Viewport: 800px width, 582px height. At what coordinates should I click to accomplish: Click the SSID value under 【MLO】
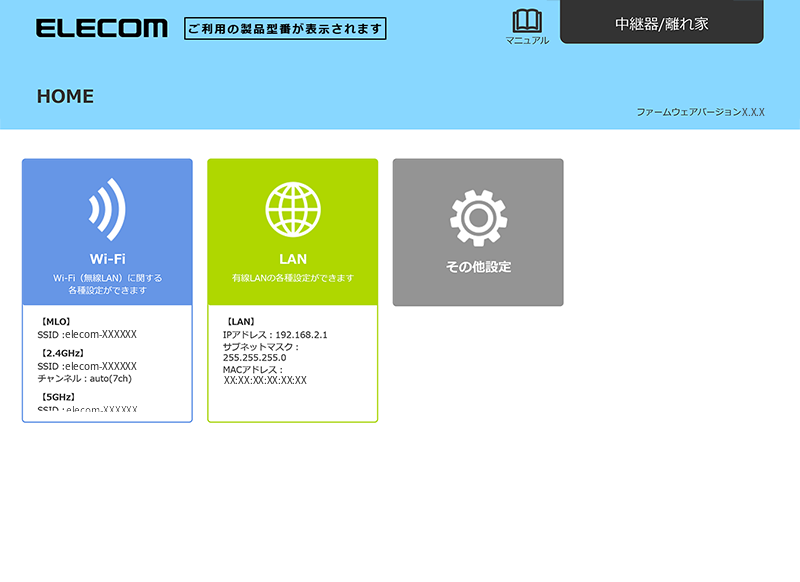pos(101,335)
